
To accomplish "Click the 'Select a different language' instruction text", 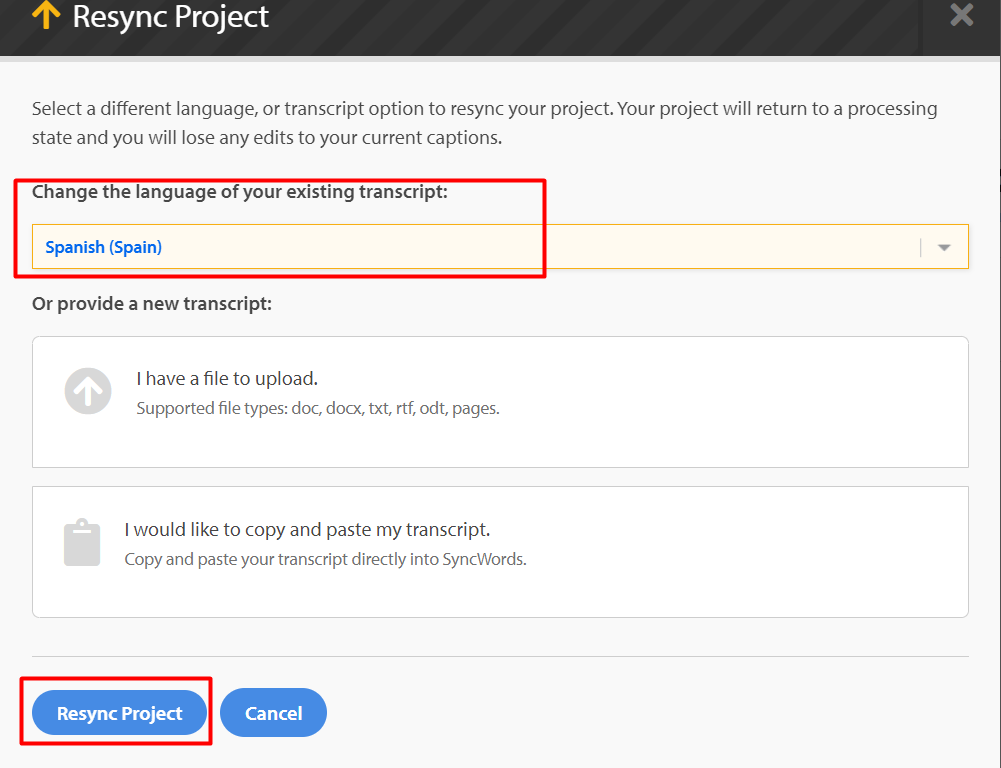I will [485, 123].
